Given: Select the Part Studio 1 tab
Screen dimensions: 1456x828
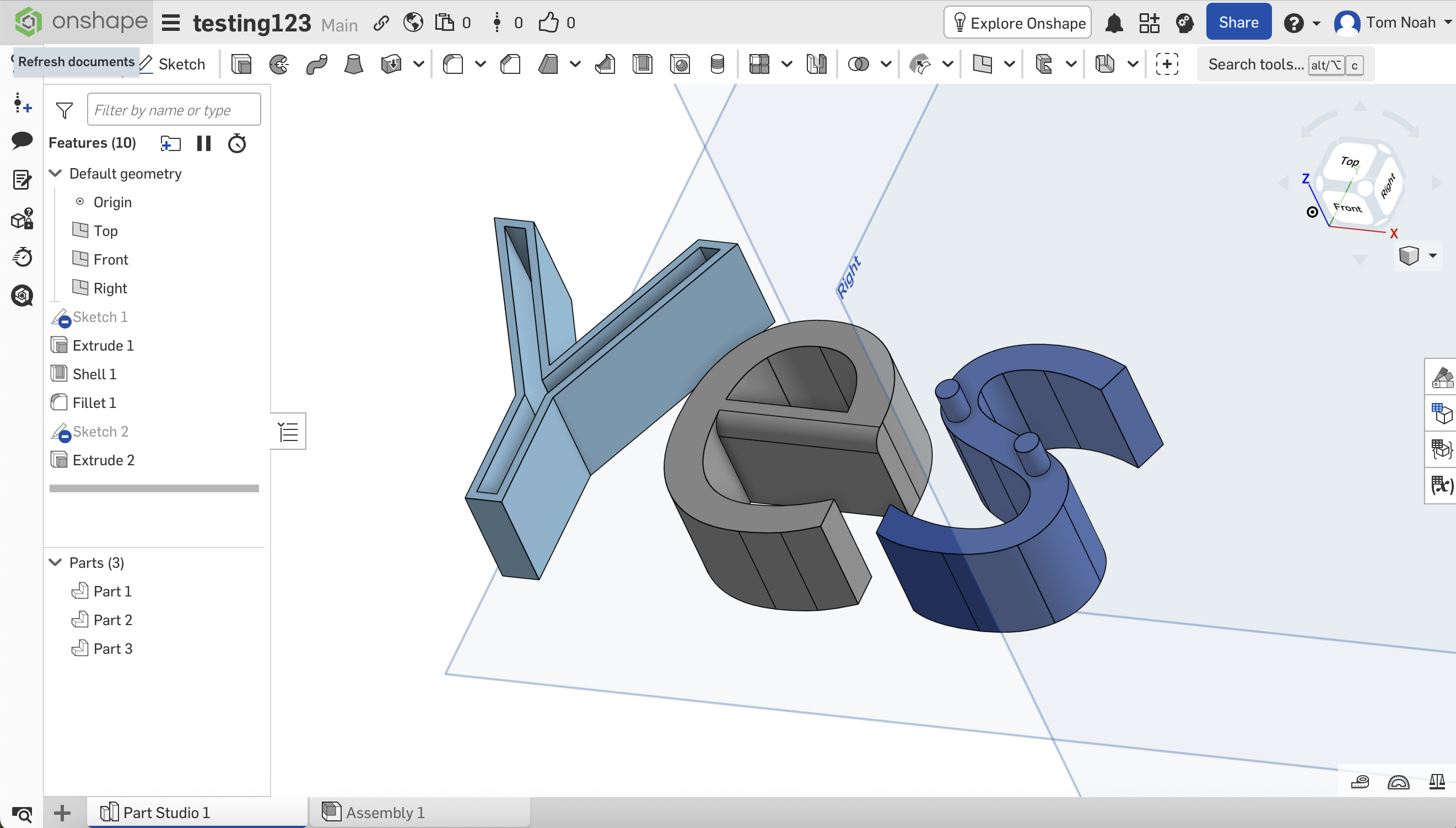Looking at the screenshot, I should click(x=166, y=812).
